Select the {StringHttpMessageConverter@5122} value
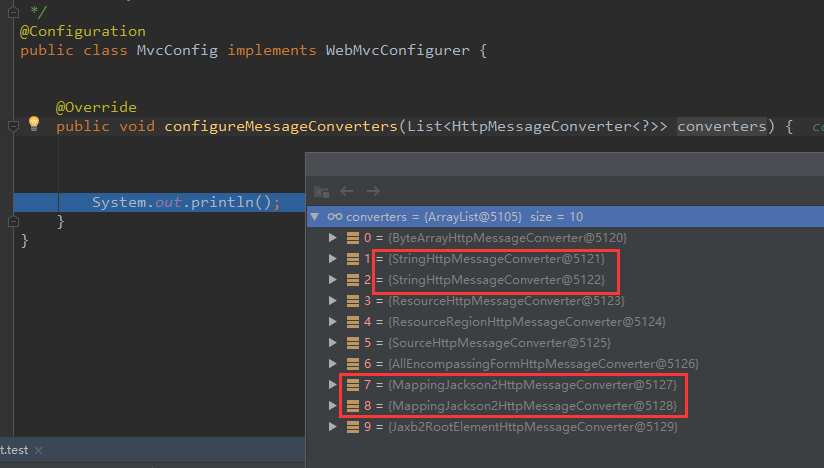 point(496,279)
